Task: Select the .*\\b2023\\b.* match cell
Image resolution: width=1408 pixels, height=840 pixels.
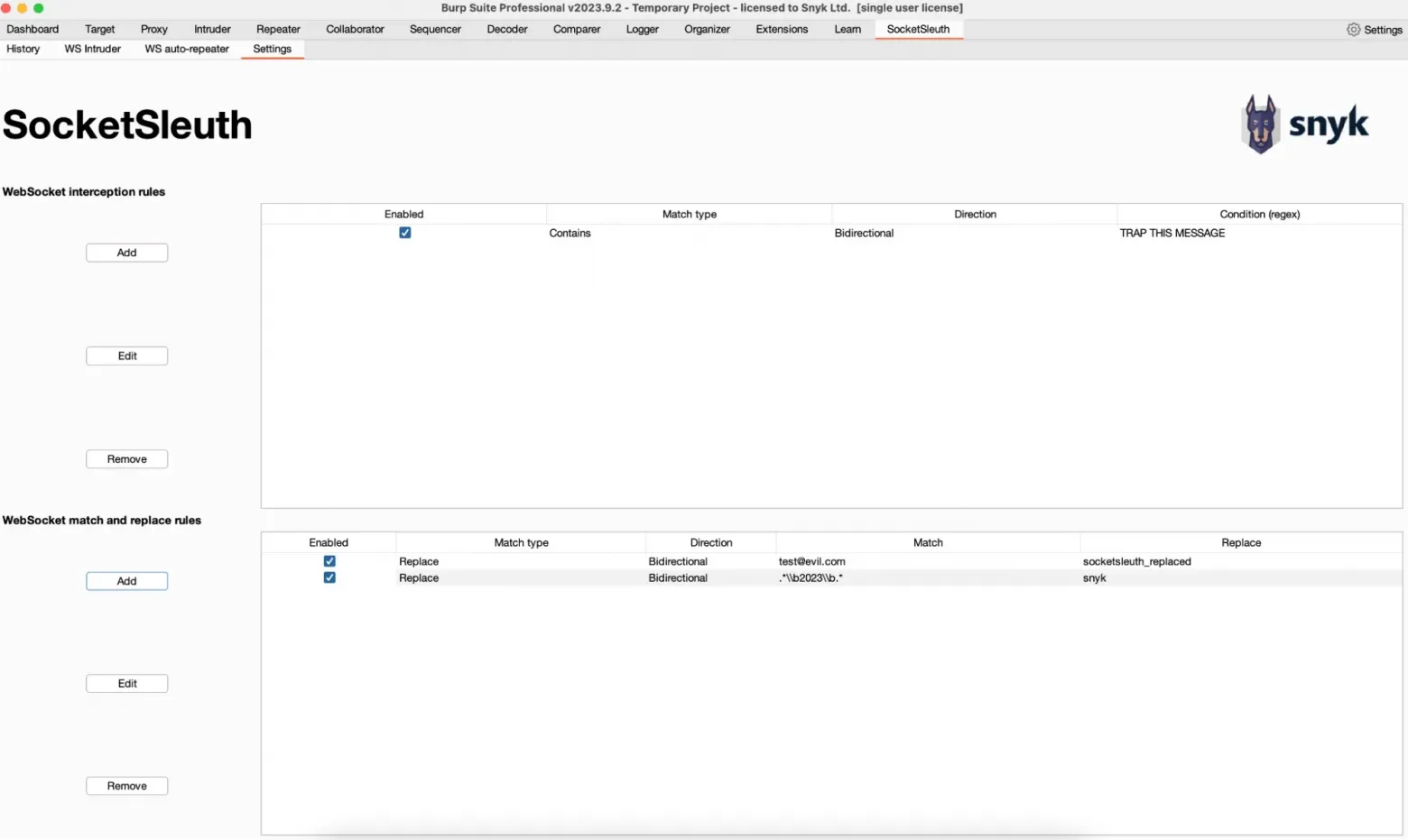Action: pyautogui.click(x=928, y=577)
